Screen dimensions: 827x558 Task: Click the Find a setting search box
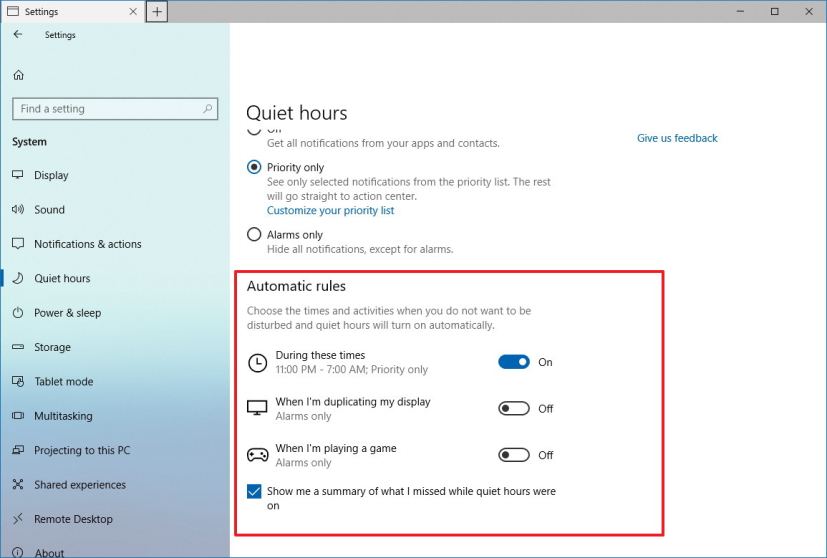[115, 109]
